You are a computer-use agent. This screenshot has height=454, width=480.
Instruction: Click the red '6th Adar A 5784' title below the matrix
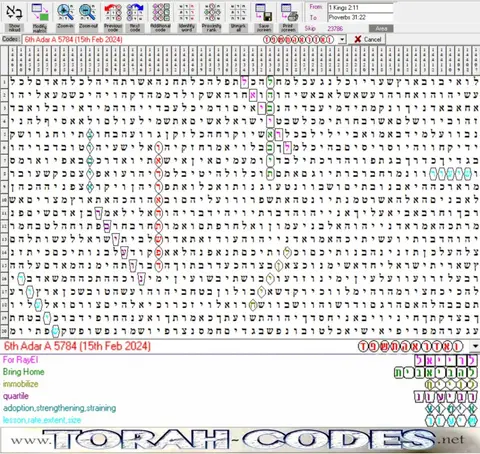[77, 346]
